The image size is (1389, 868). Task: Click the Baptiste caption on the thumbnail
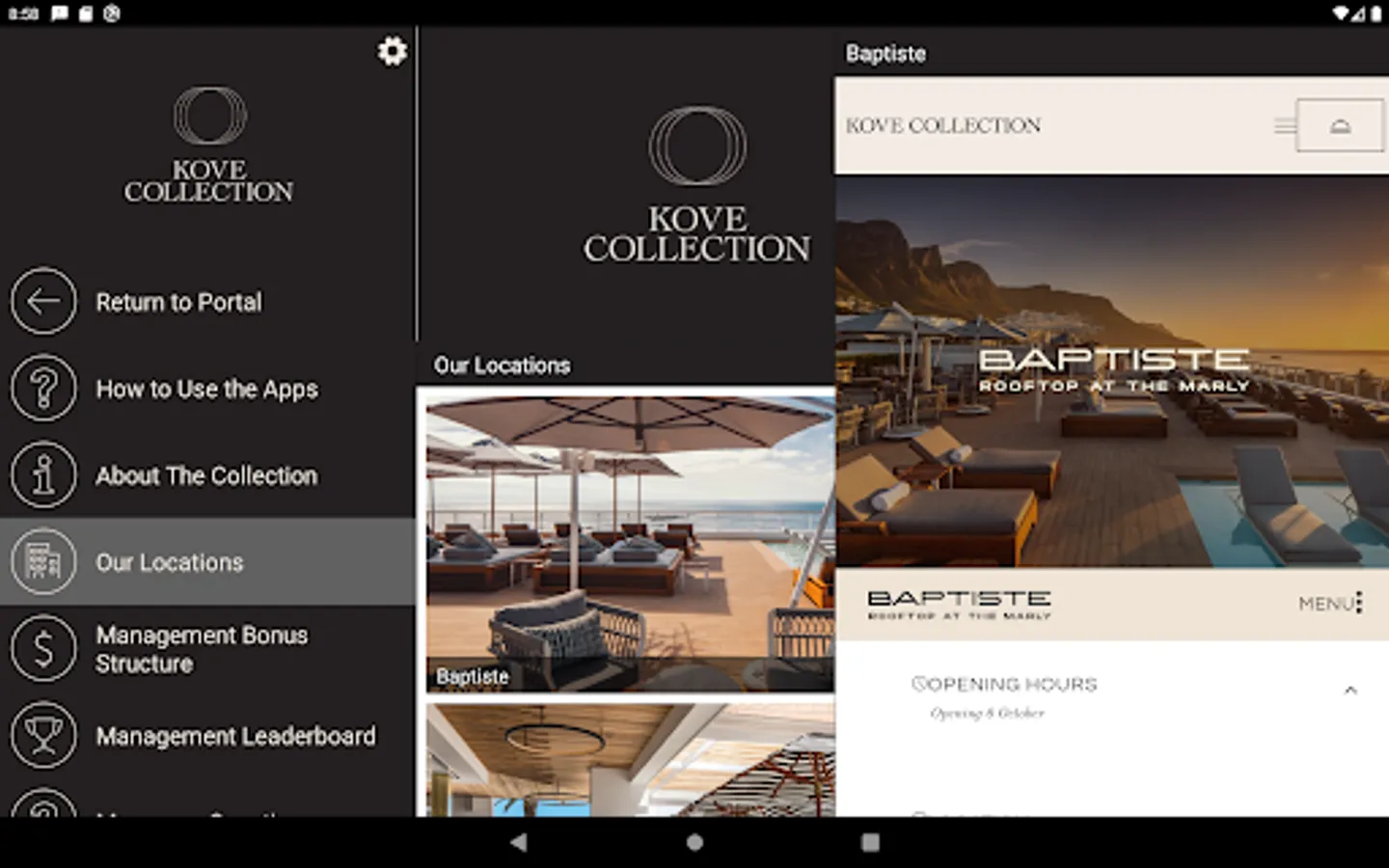click(x=472, y=677)
